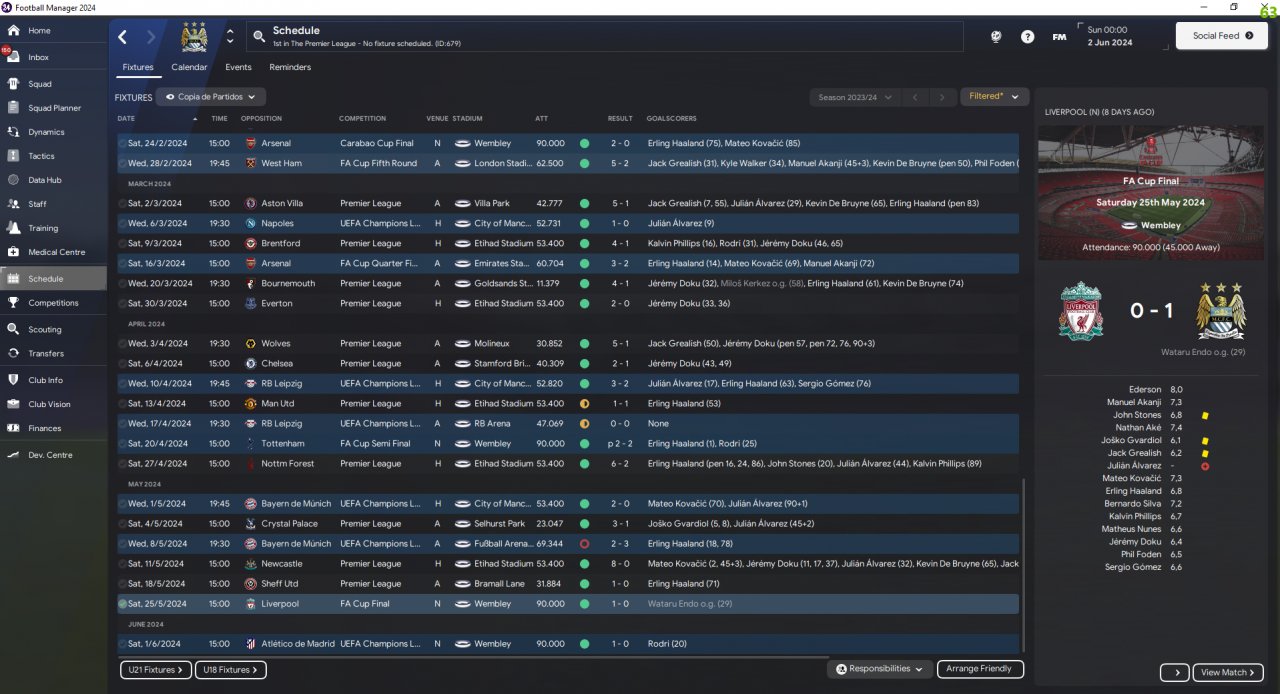Open Home from the sidebar
This screenshot has width=1280, height=694.
[x=54, y=31]
